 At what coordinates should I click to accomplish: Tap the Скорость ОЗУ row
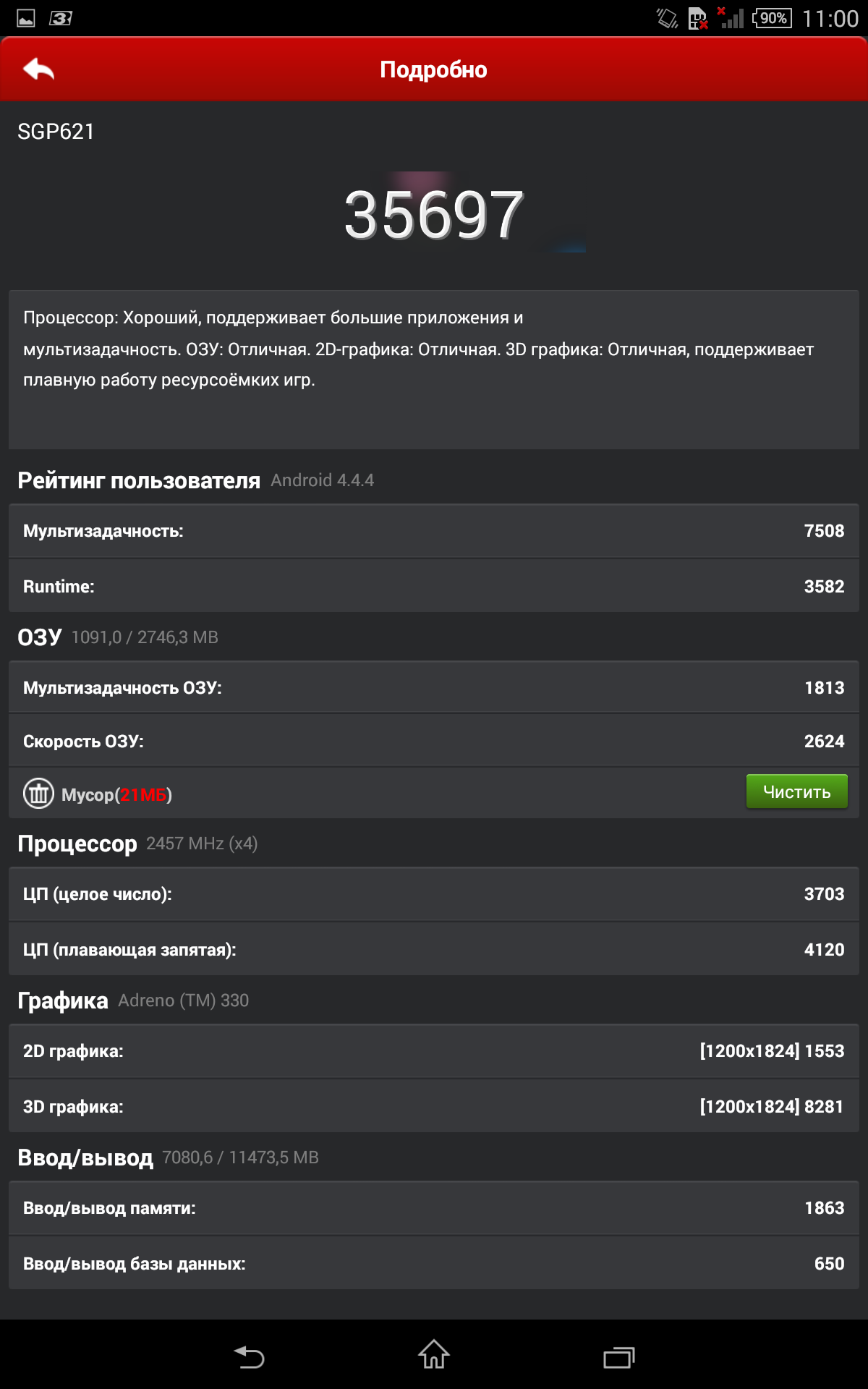(x=433, y=742)
